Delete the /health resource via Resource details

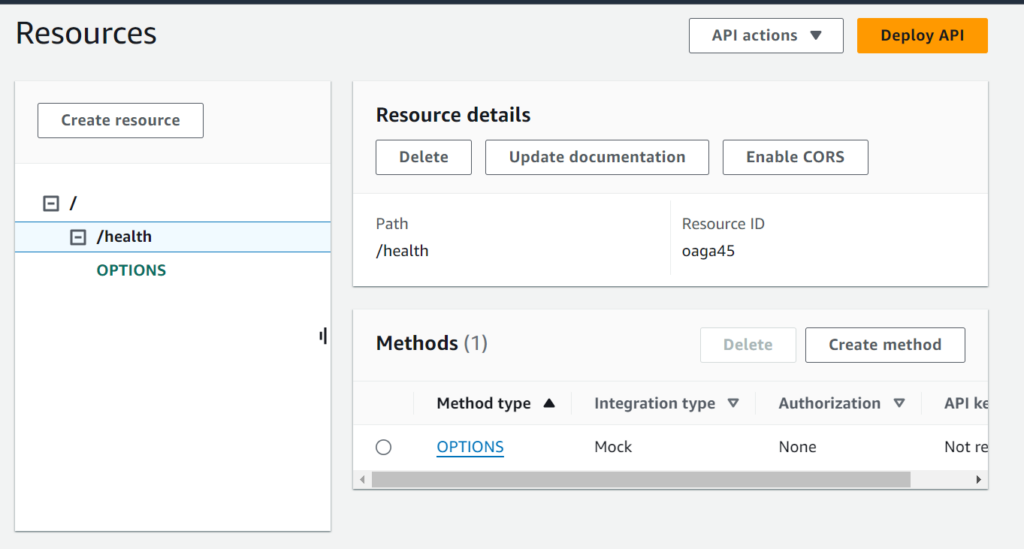(x=423, y=157)
